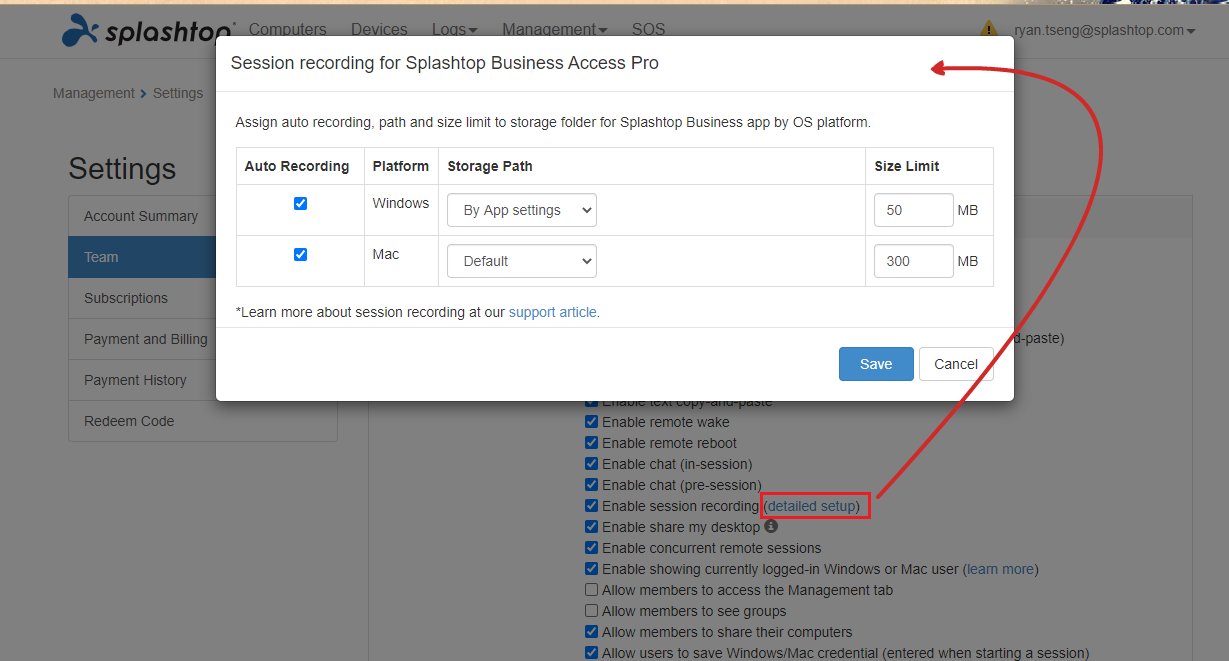The width and height of the screenshot is (1229, 661).
Task: Check Allow members to access Management tab
Action: 592,590
